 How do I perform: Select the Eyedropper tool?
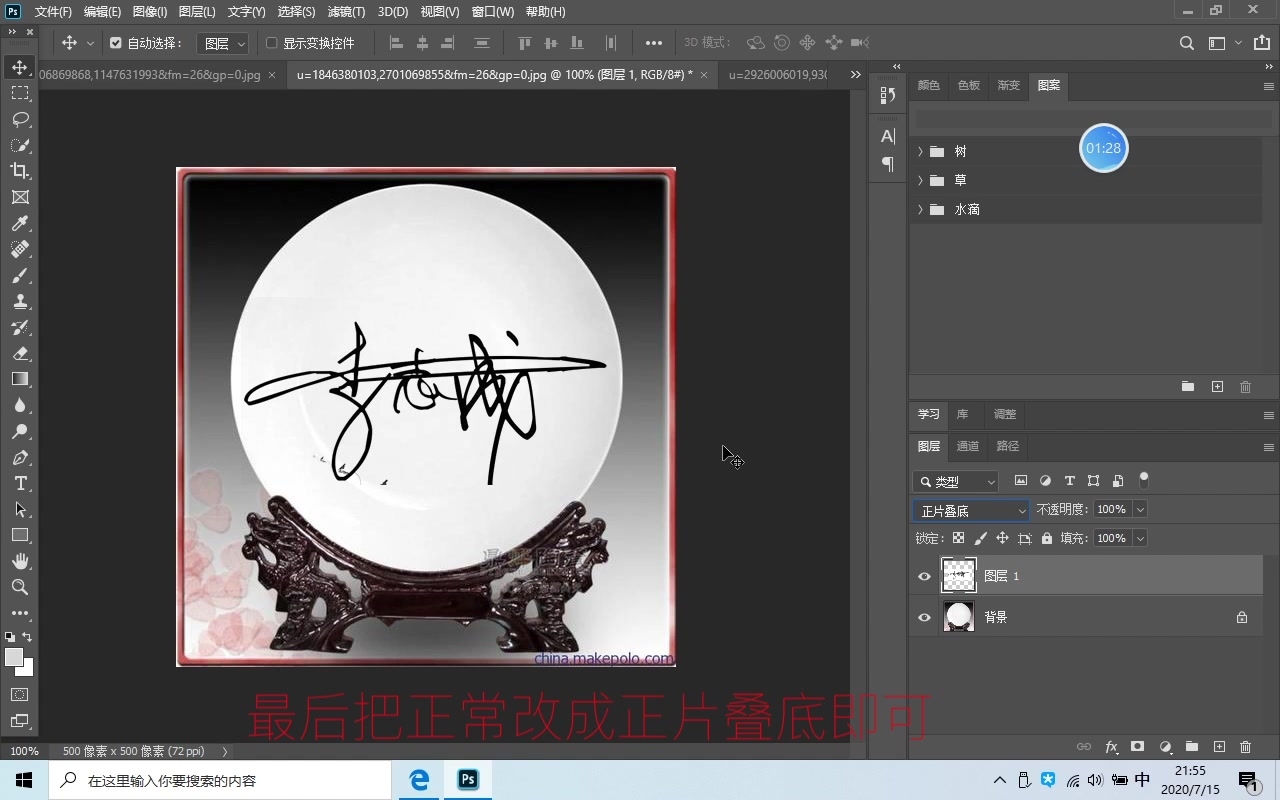[20, 223]
